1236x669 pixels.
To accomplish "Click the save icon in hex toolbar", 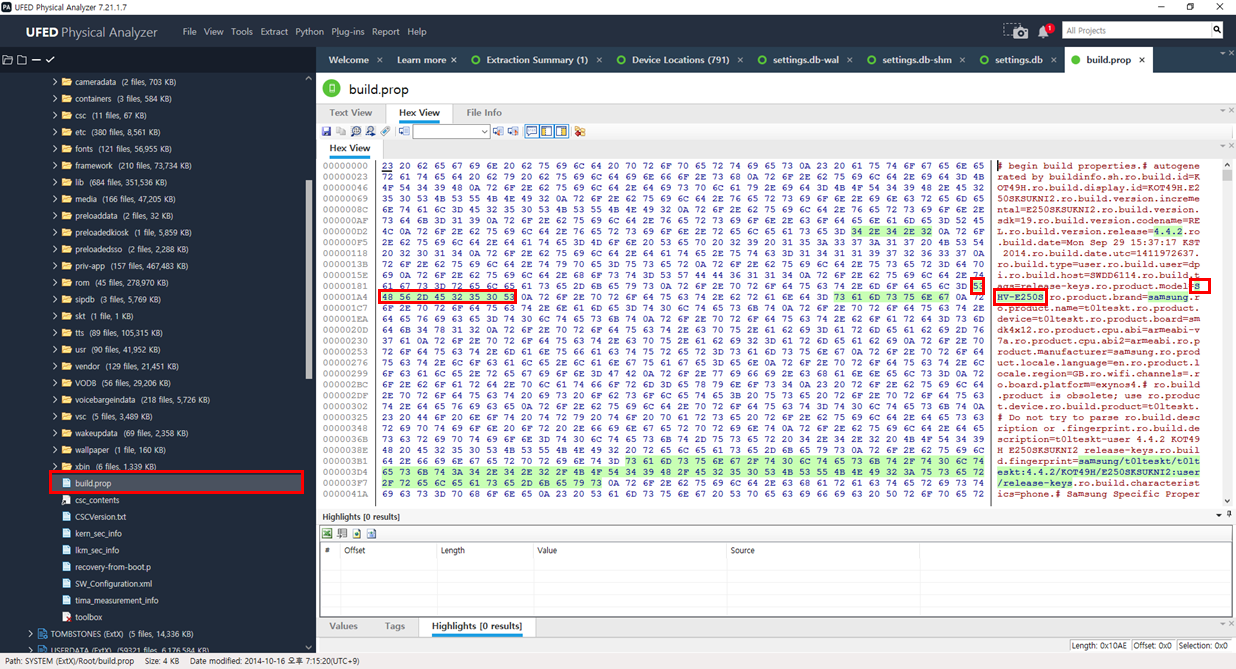I will [x=326, y=131].
